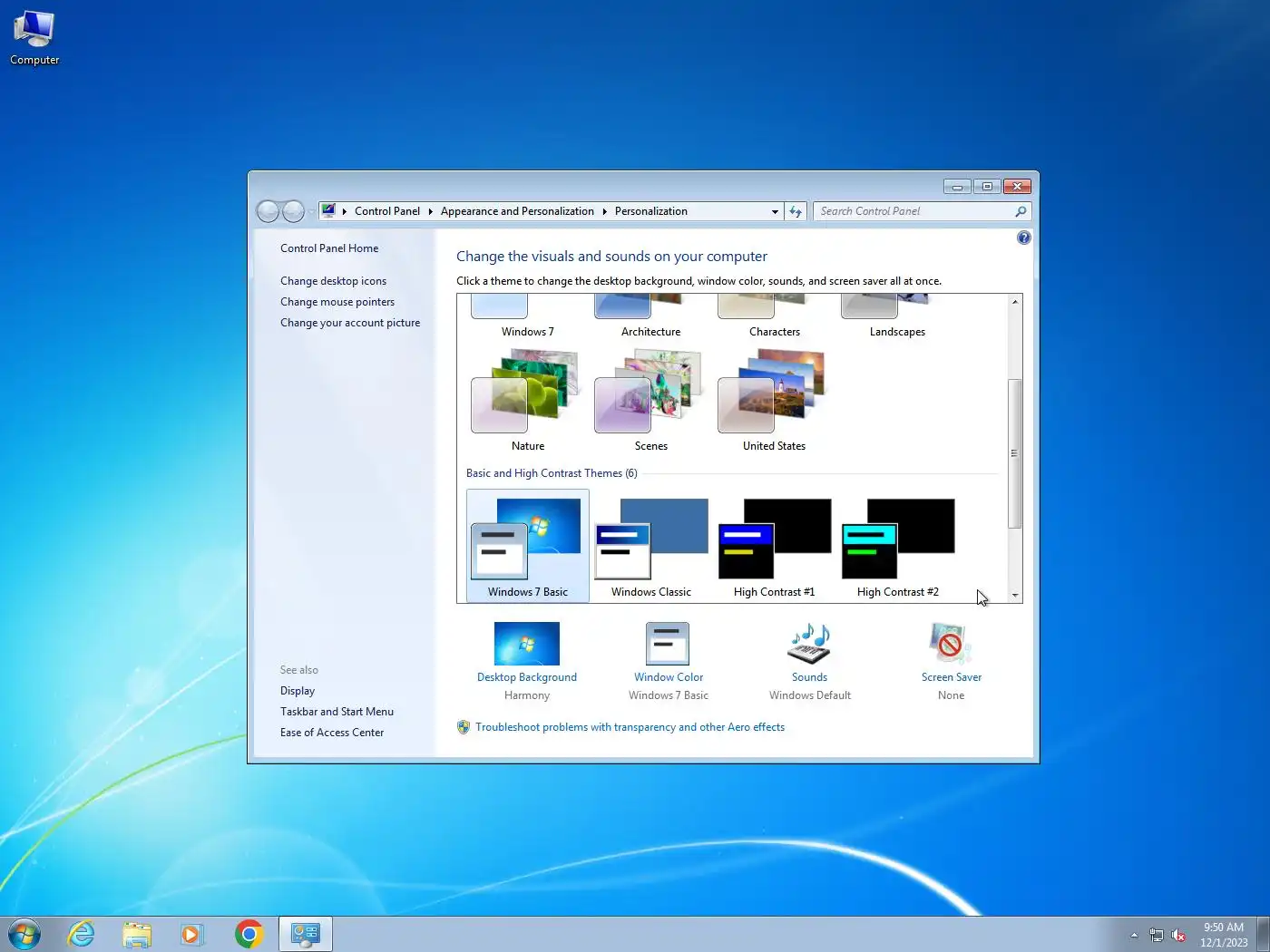Open the Display link

[298, 691]
